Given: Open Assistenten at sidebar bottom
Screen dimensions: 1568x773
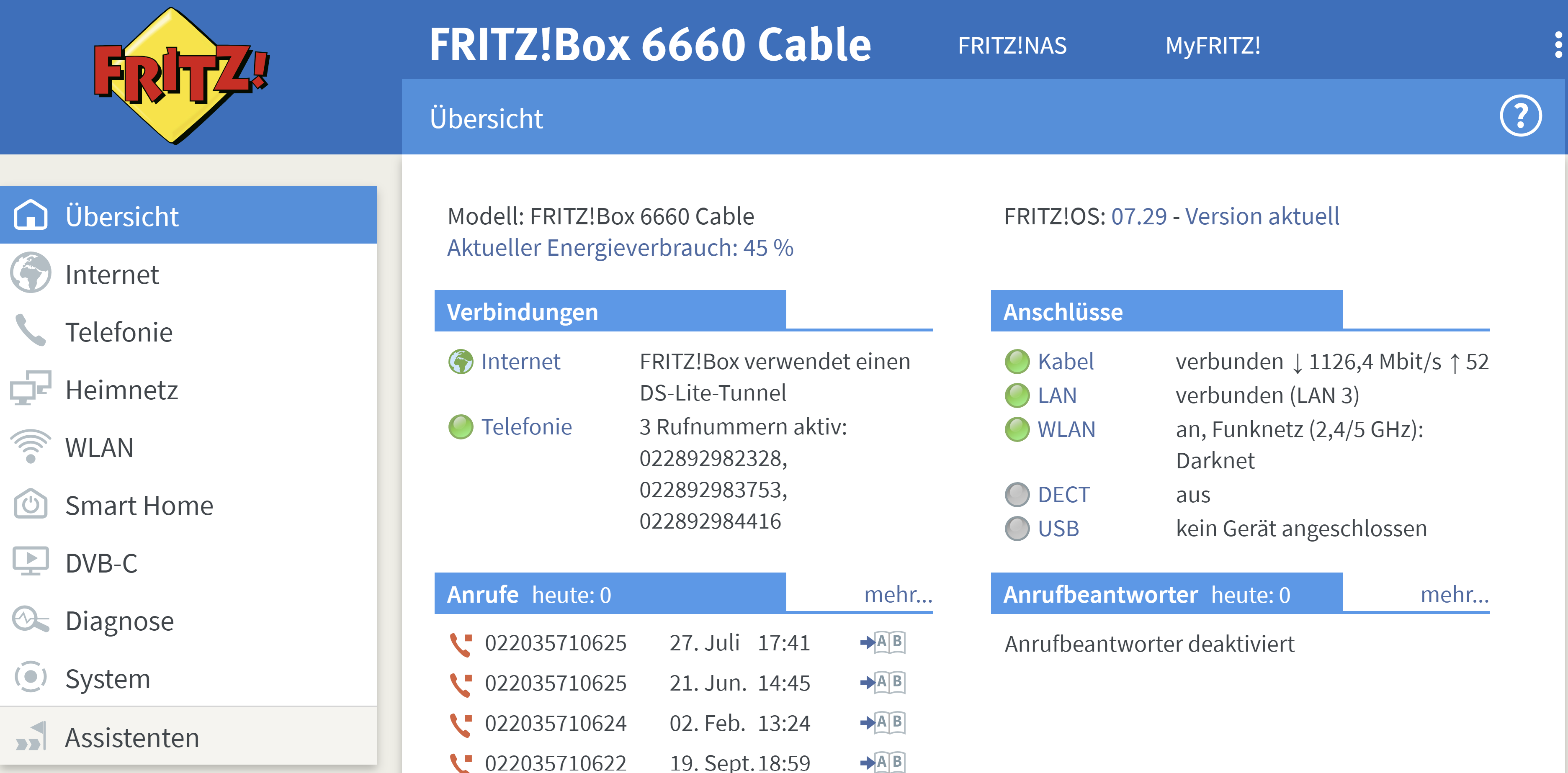Looking at the screenshot, I should [x=131, y=737].
